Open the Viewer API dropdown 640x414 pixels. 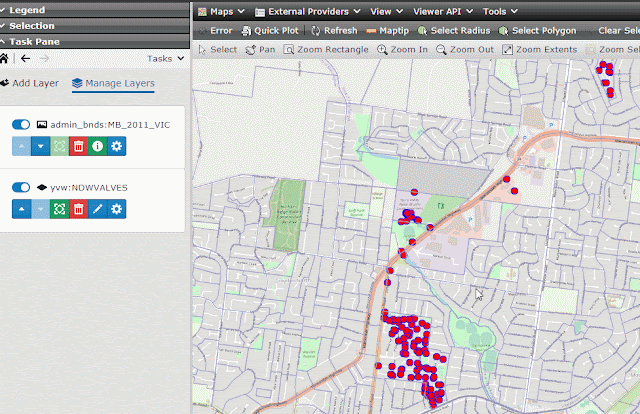pyautogui.click(x=443, y=12)
